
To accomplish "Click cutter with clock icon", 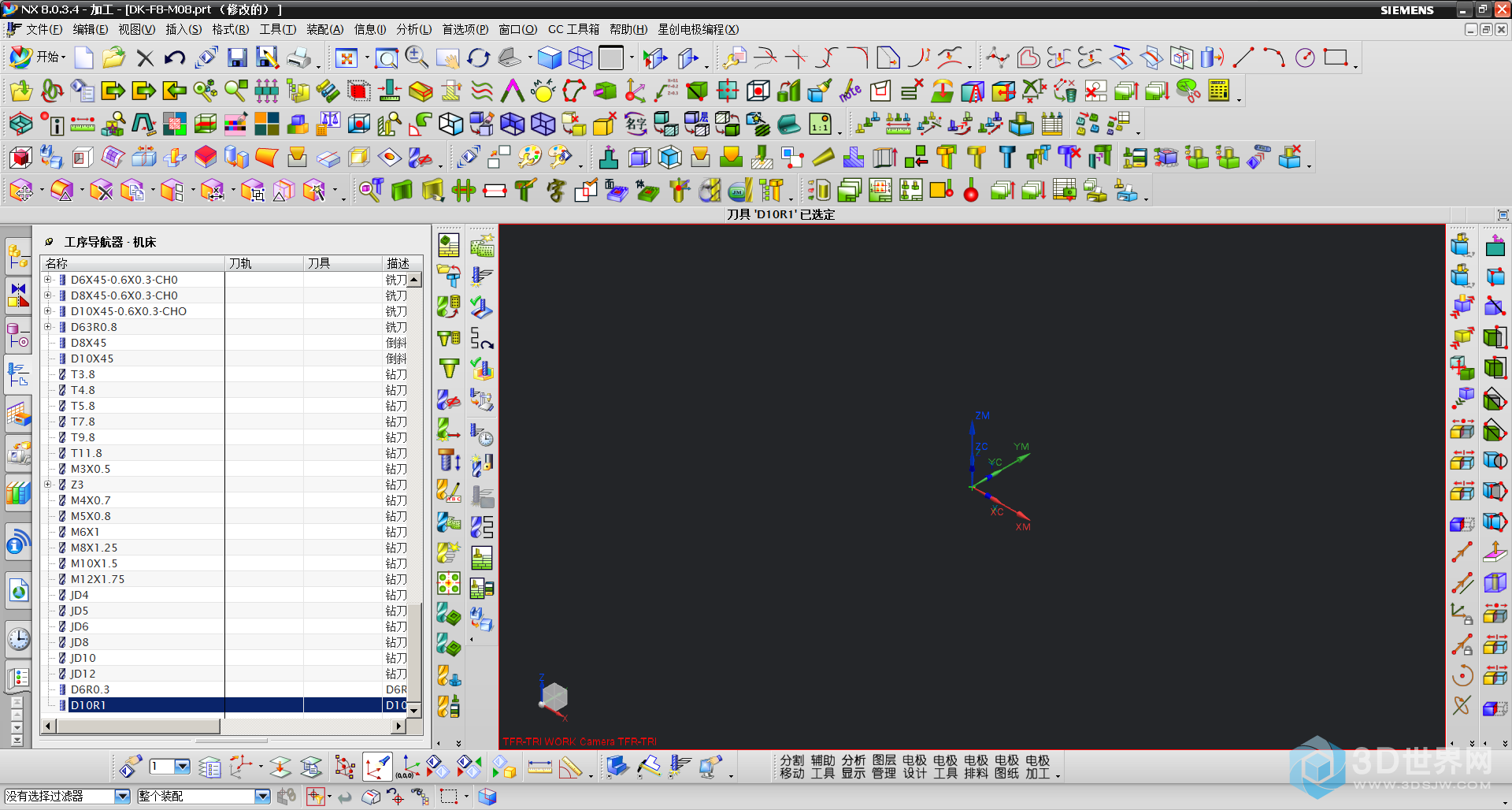I will point(482,433).
